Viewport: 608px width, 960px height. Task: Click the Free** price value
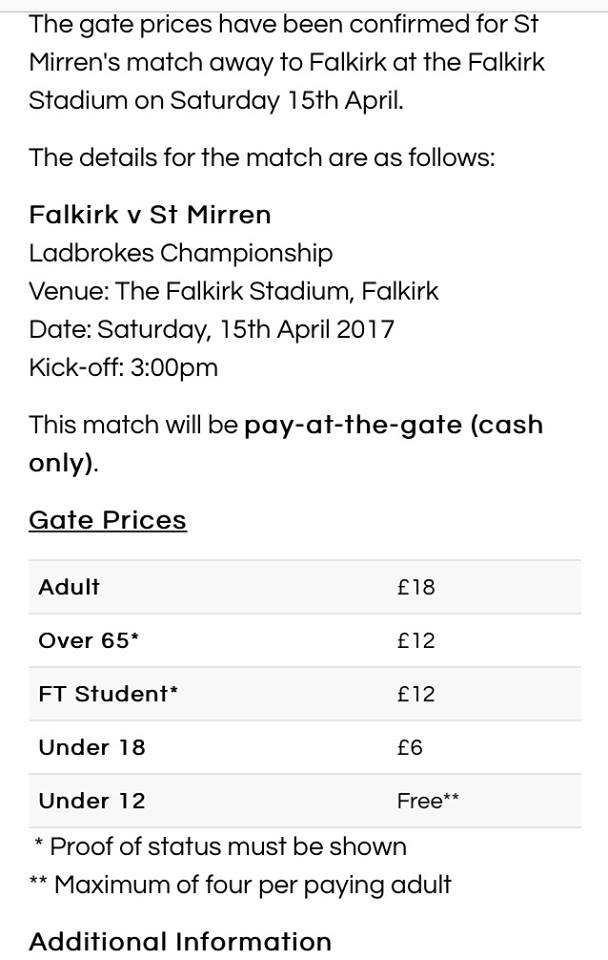(427, 801)
